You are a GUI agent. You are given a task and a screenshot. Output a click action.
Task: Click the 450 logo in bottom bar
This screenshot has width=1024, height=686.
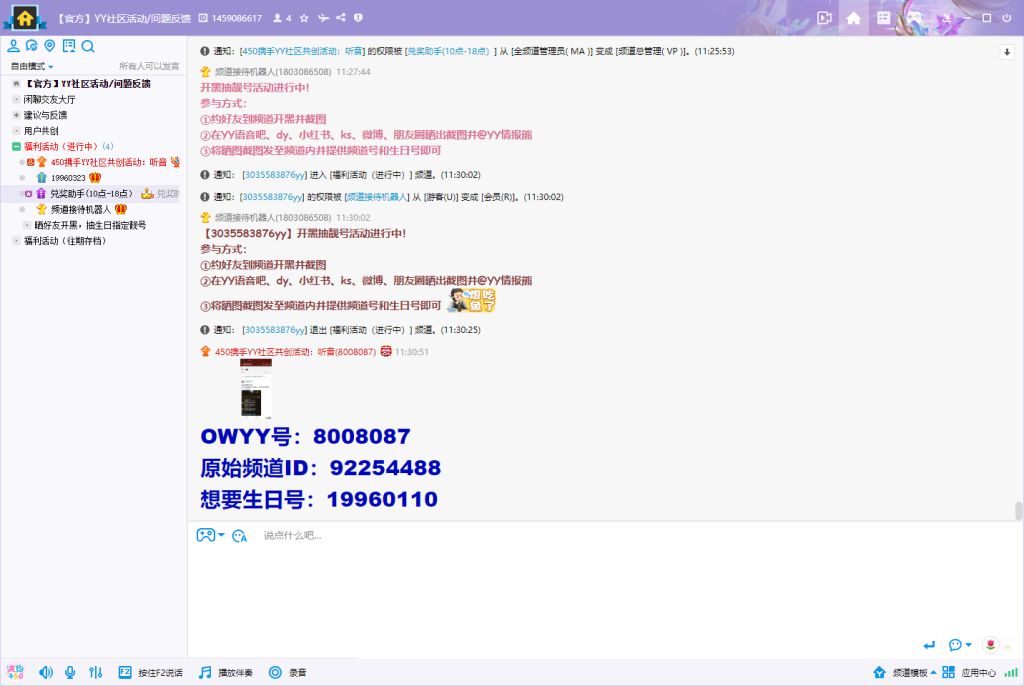(x=15, y=672)
